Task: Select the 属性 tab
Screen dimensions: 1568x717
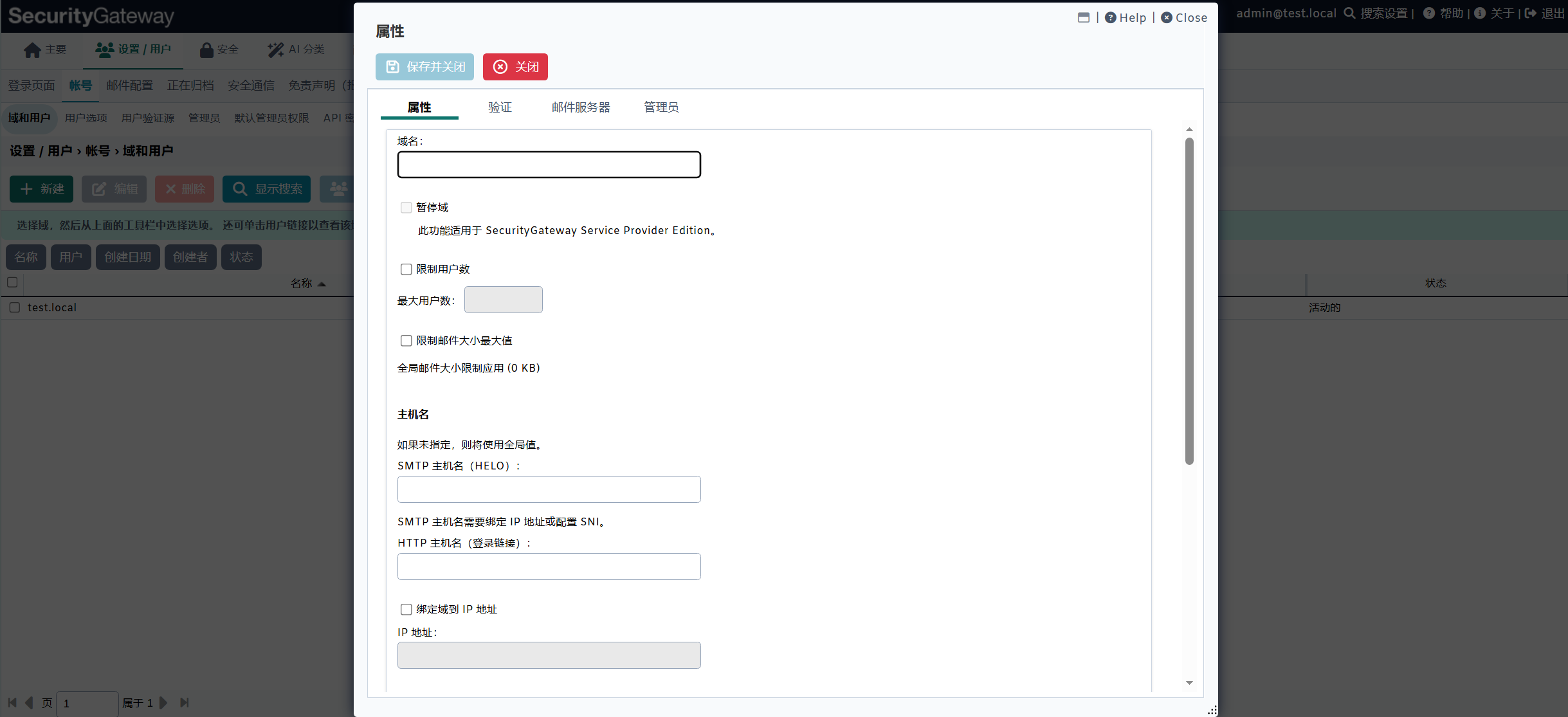Action: (x=419, y=107)
